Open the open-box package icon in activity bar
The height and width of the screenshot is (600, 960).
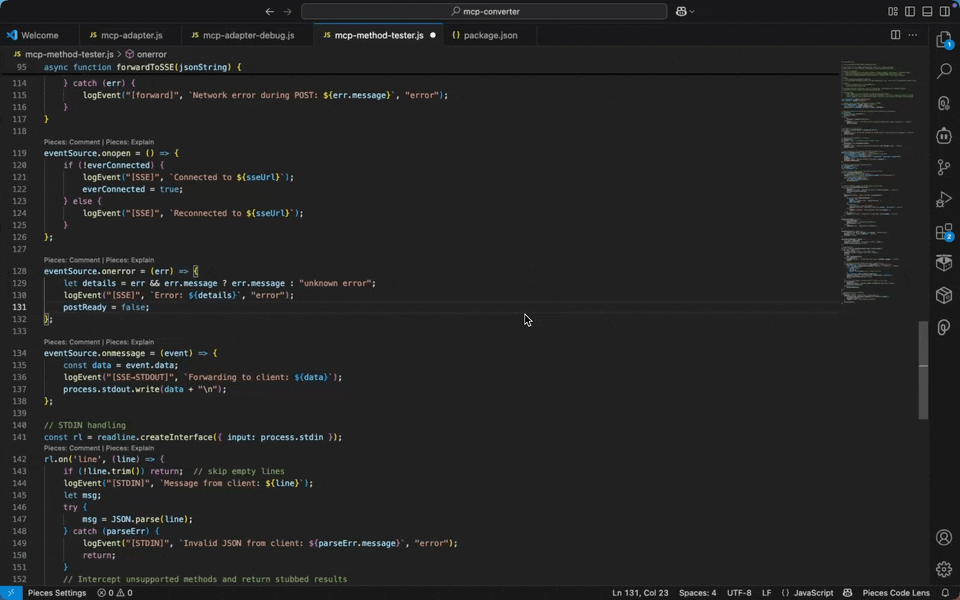click(943, 263)
